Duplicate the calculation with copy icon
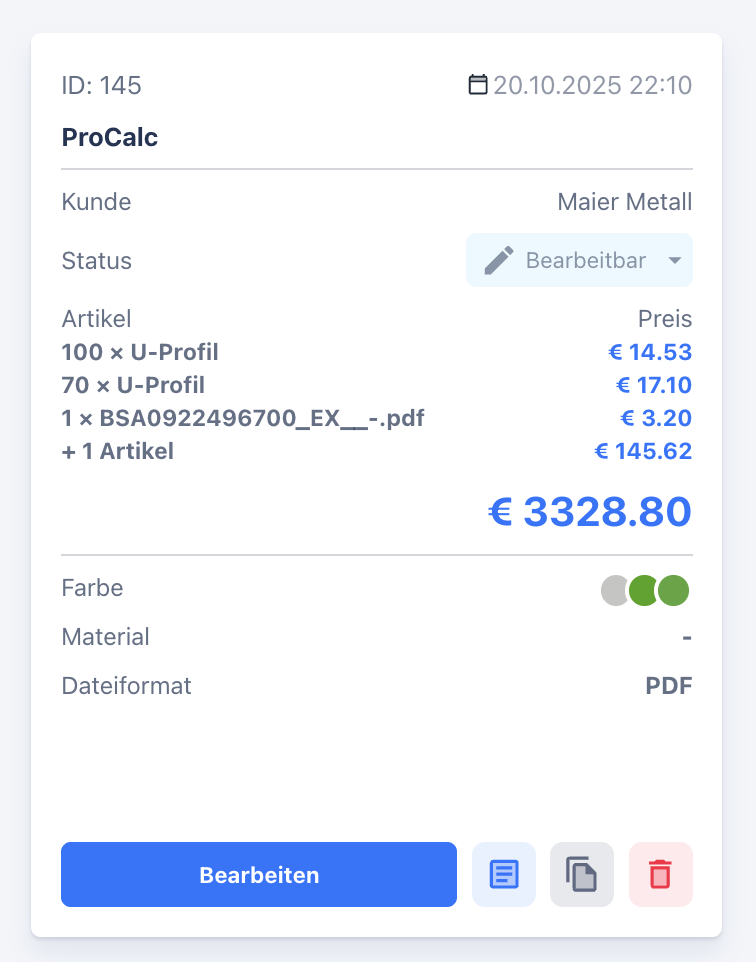This screenshot has height=962, width=756. coord(582,875)
